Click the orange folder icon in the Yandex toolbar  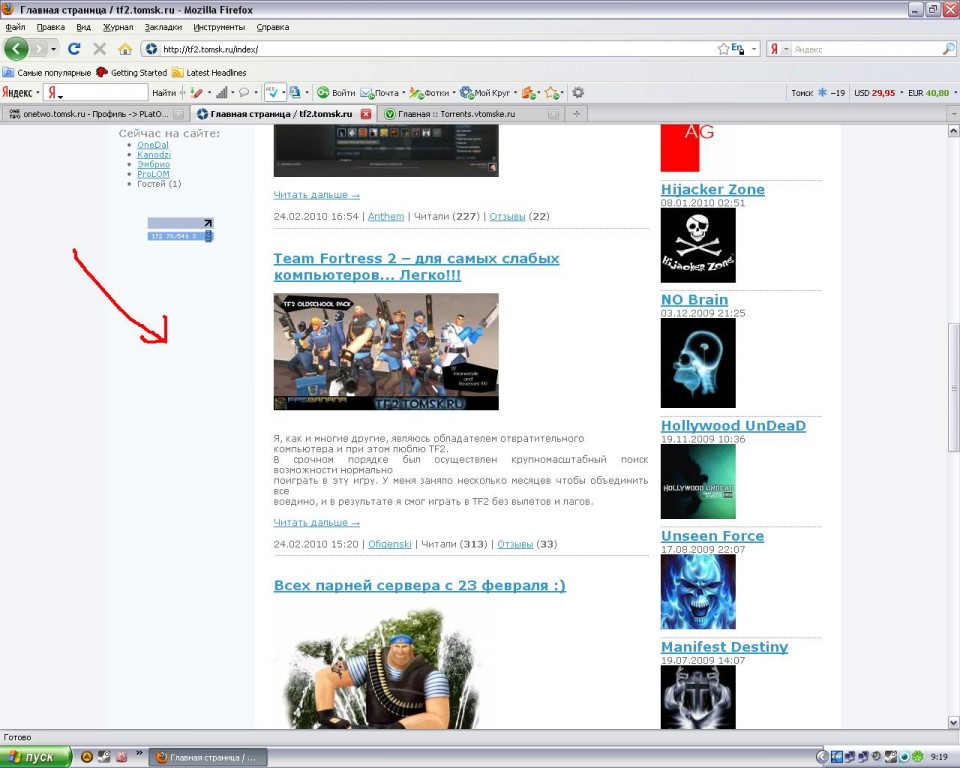(529, 93)
